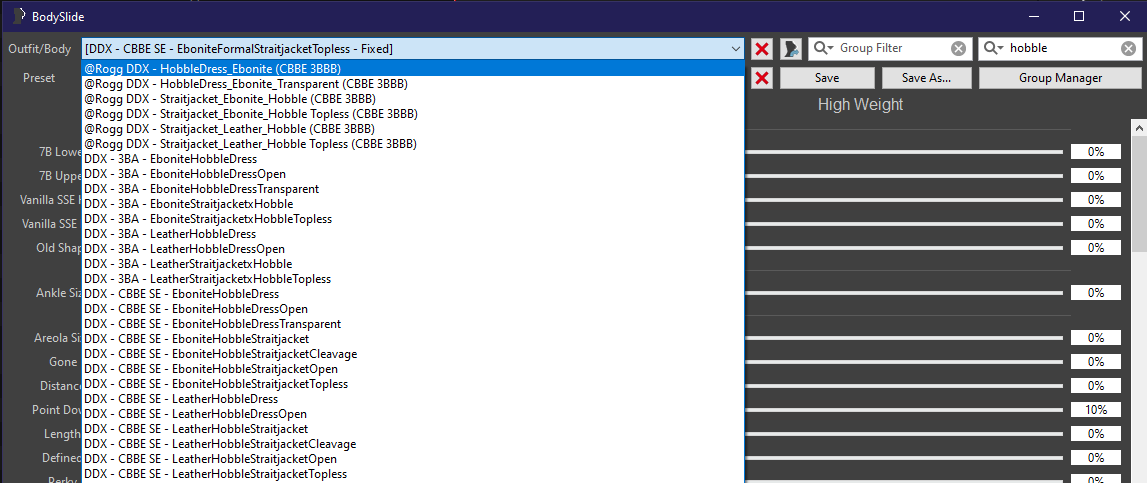
Task: Select 'DDX - CBBE SE - LeatherHobbleStraitjacketOpen'
Action: (x=413, y=459)
